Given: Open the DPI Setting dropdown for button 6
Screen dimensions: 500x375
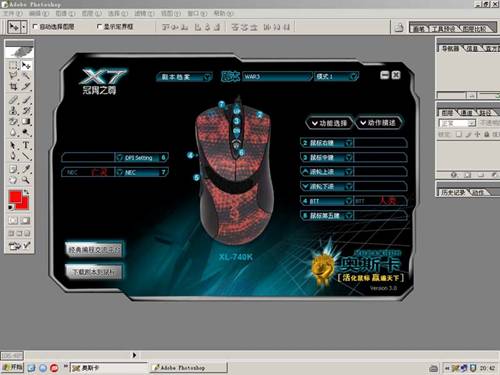Looking at the screenshot, I should (120, 157).
